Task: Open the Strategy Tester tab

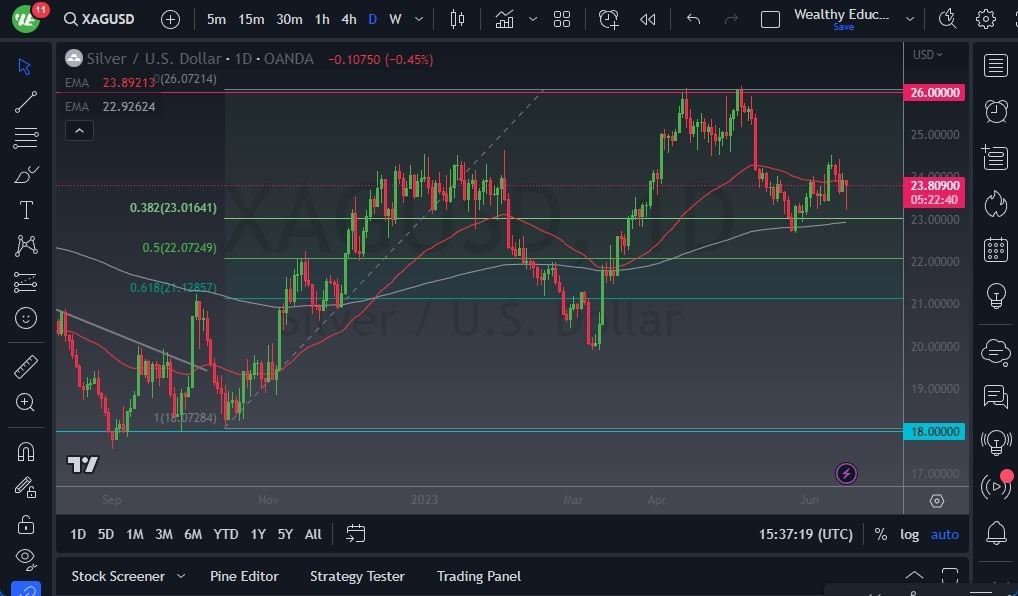Action: [x=357, y=576]
